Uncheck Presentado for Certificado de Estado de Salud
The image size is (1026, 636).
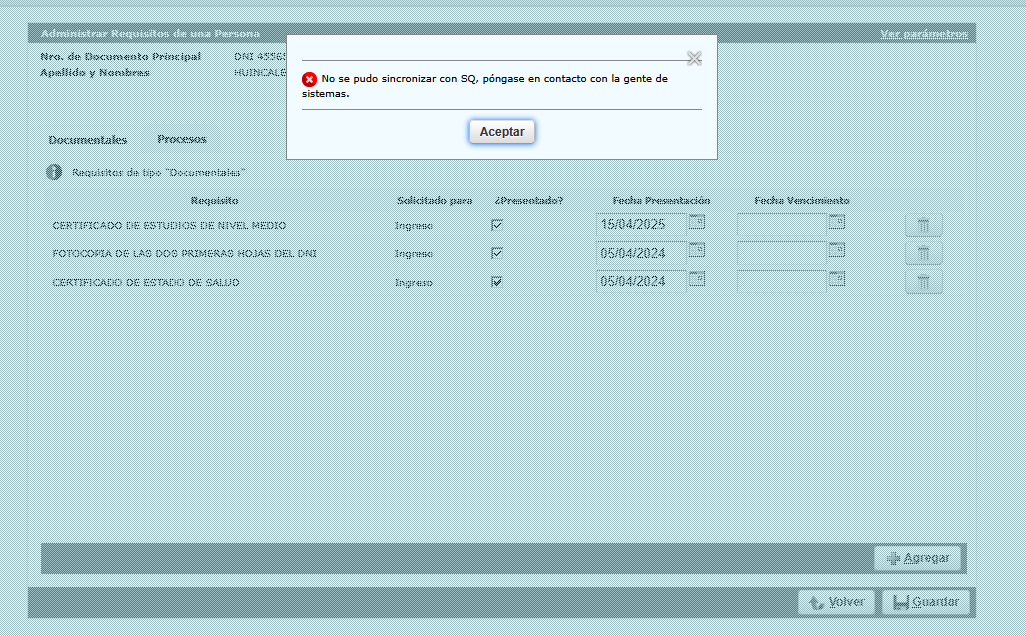[x=497, y=282]
